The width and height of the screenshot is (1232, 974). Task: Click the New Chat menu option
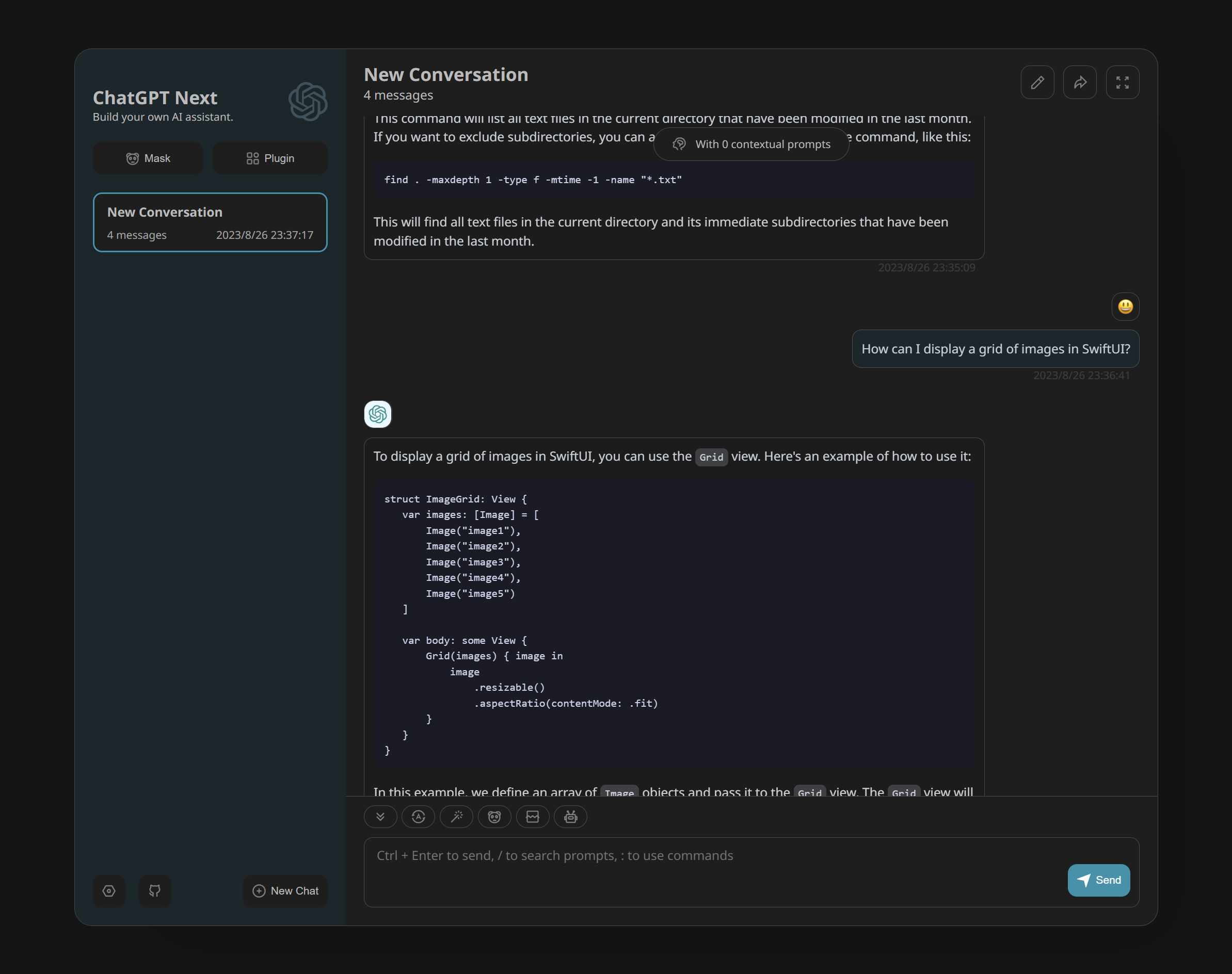pyautogui.click(x=287, y=891)
